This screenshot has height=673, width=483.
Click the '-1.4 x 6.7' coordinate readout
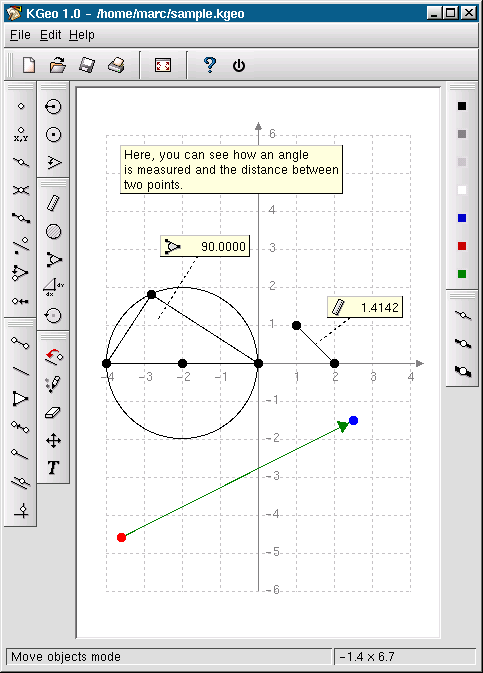click(x=367, y=657)
